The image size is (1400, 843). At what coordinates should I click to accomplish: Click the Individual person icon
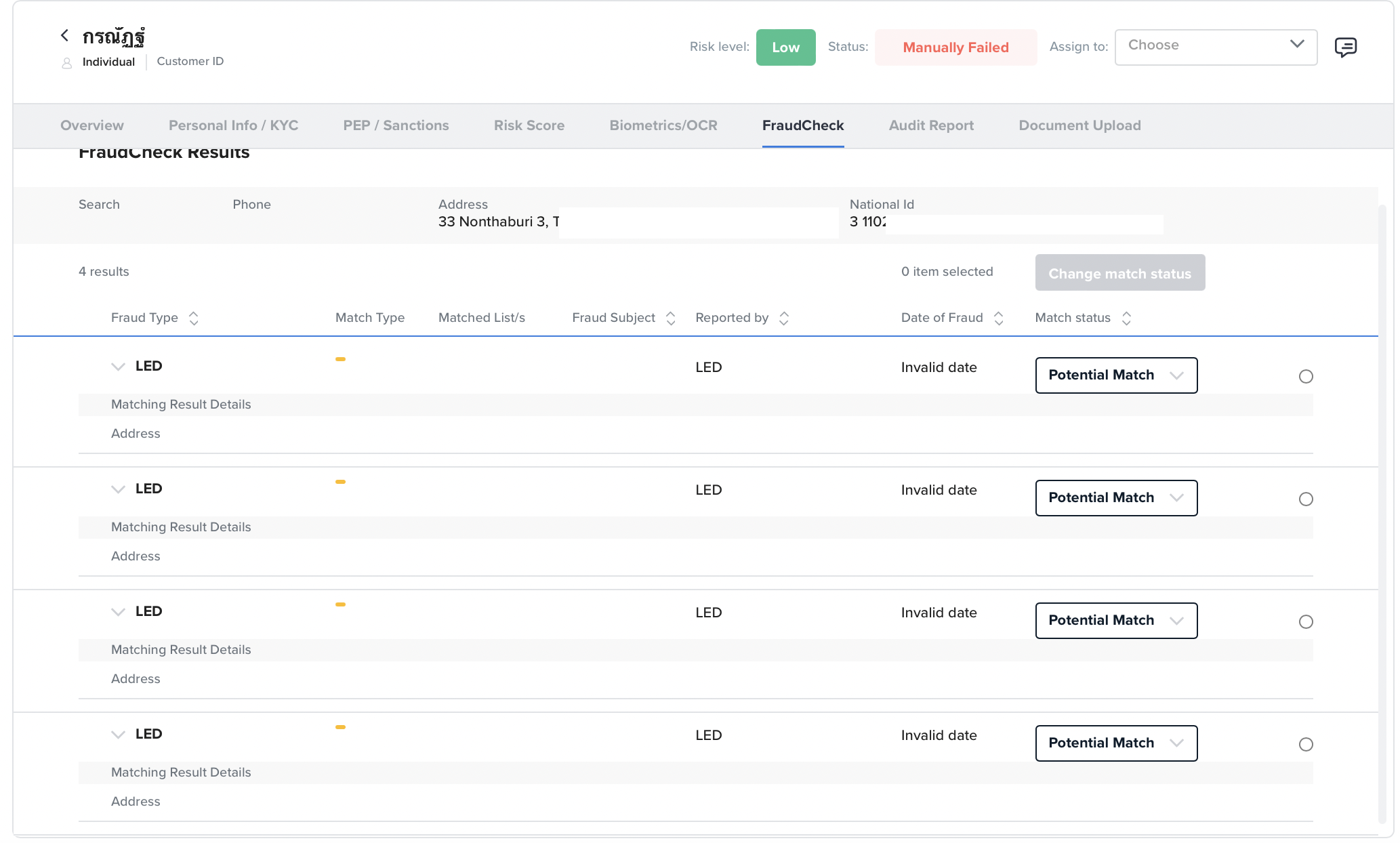coord(66,63)
